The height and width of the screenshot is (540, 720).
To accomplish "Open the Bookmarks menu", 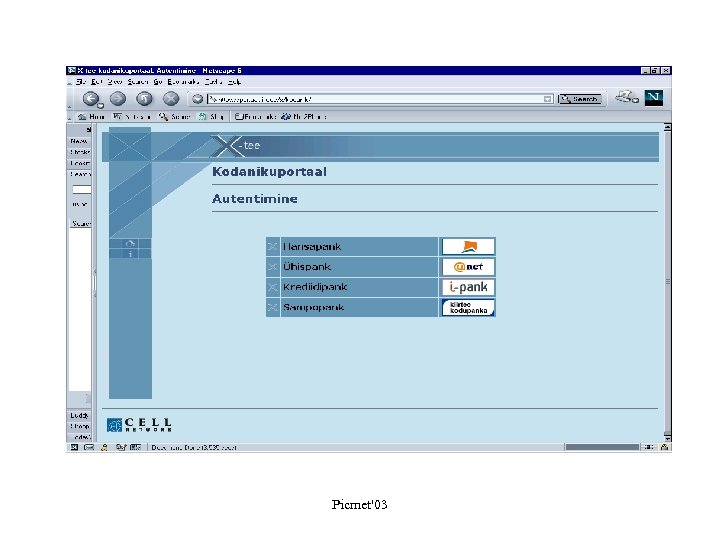I will click(183, 82).
